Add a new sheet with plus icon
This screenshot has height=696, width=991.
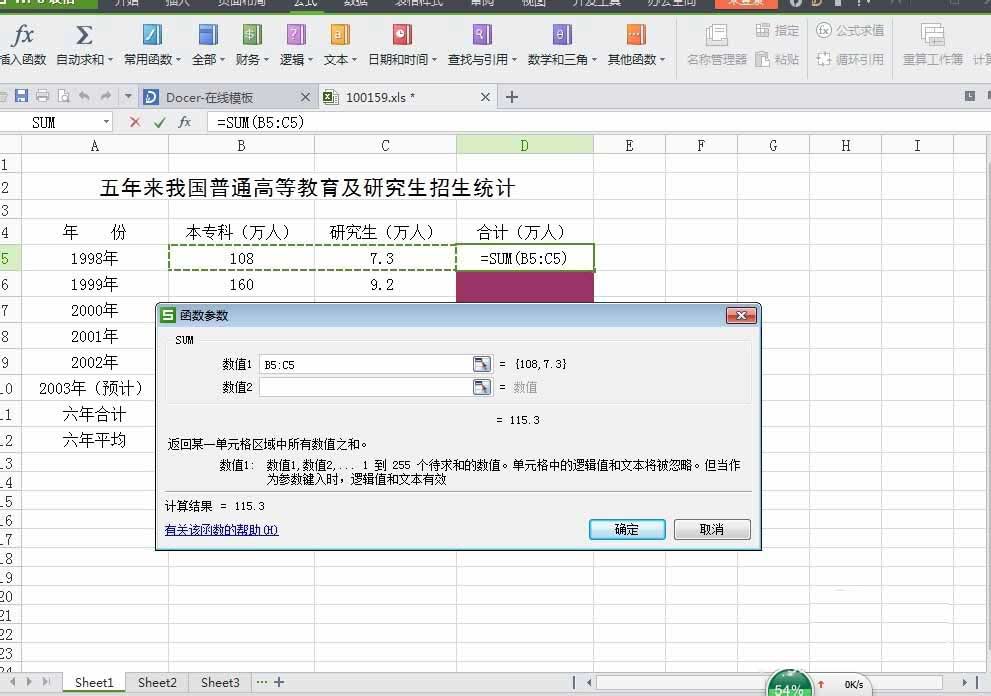pyautogui.click(x=279, y=682)
